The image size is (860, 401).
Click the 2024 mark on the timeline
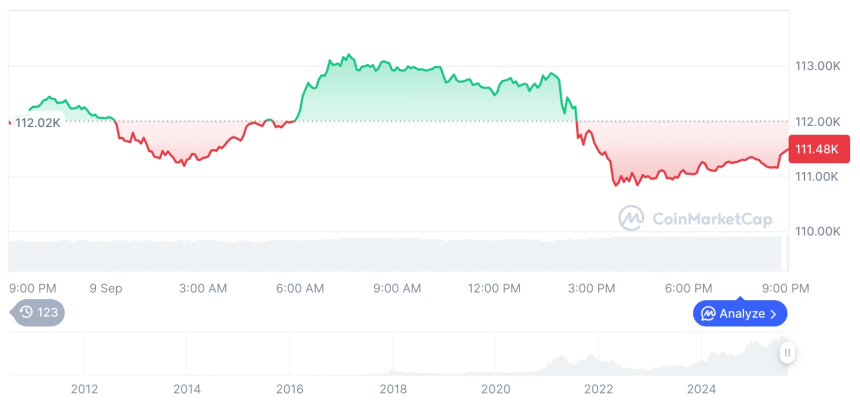coord(701,388)
